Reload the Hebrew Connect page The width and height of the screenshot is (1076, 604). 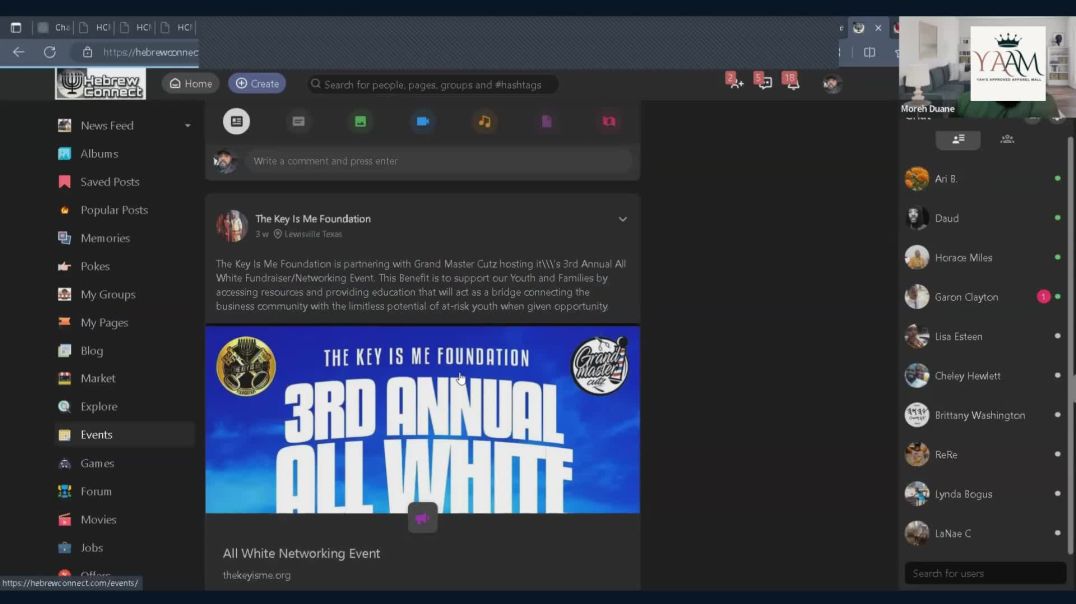coord(49,52)
